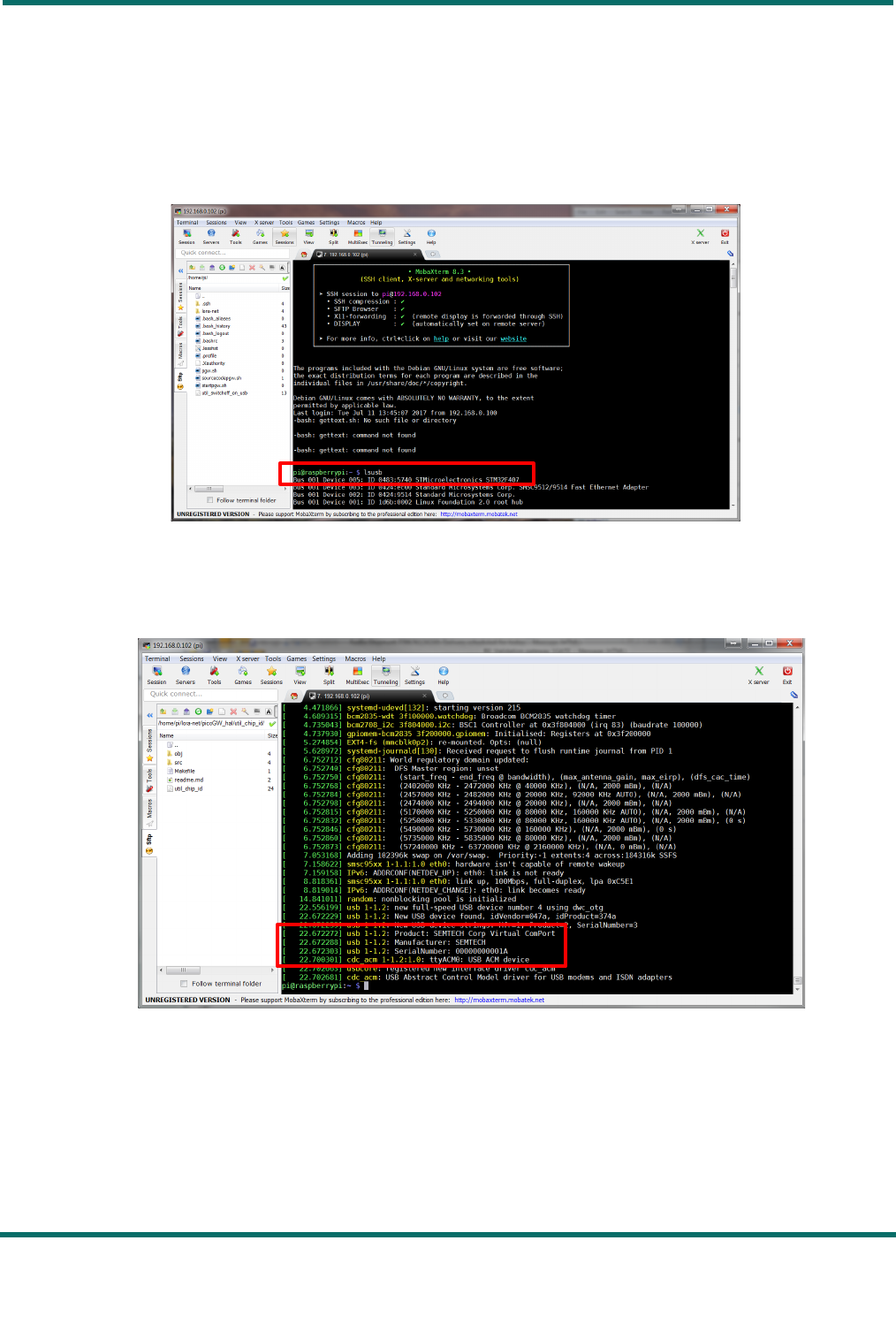Open Macros menu in the dmesg window

point(355,658)
